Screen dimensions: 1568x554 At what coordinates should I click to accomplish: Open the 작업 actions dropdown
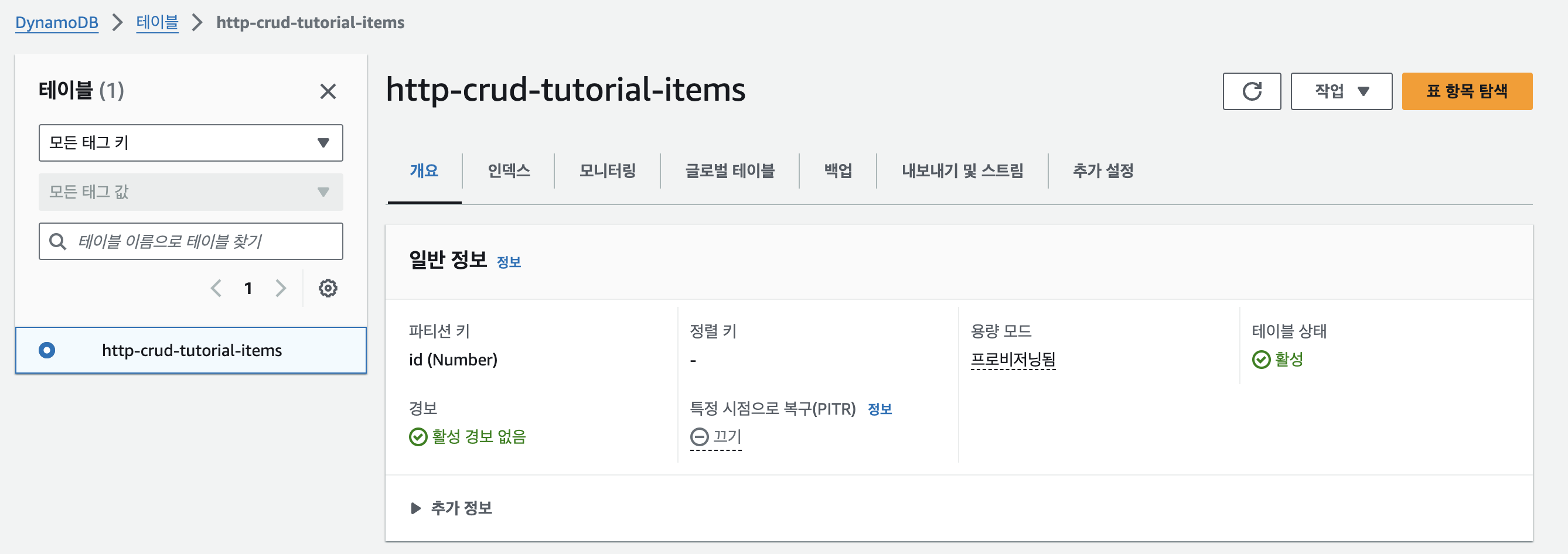point(1341,91)
